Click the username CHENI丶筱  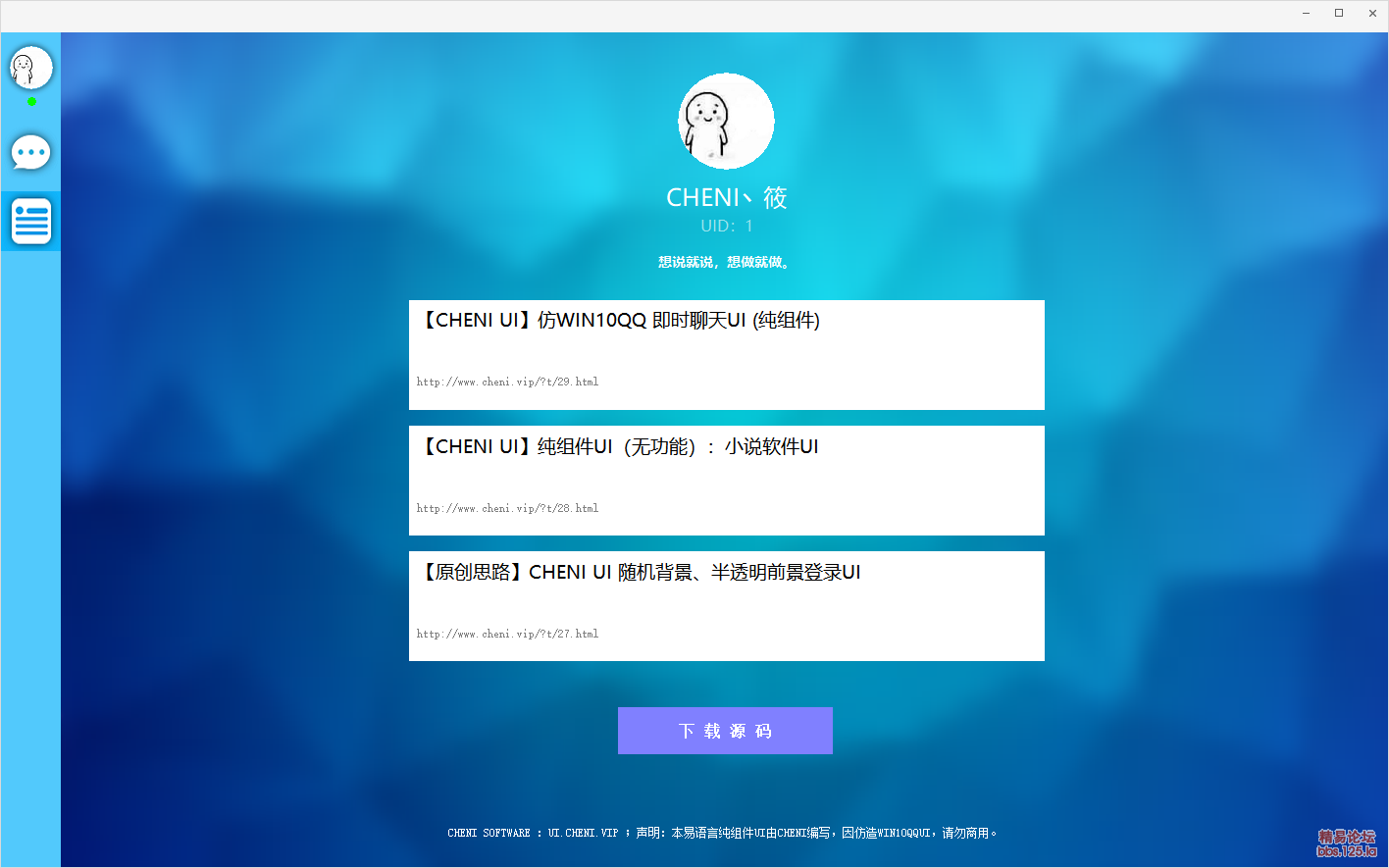pyautogui.click(x=726, y=197)
